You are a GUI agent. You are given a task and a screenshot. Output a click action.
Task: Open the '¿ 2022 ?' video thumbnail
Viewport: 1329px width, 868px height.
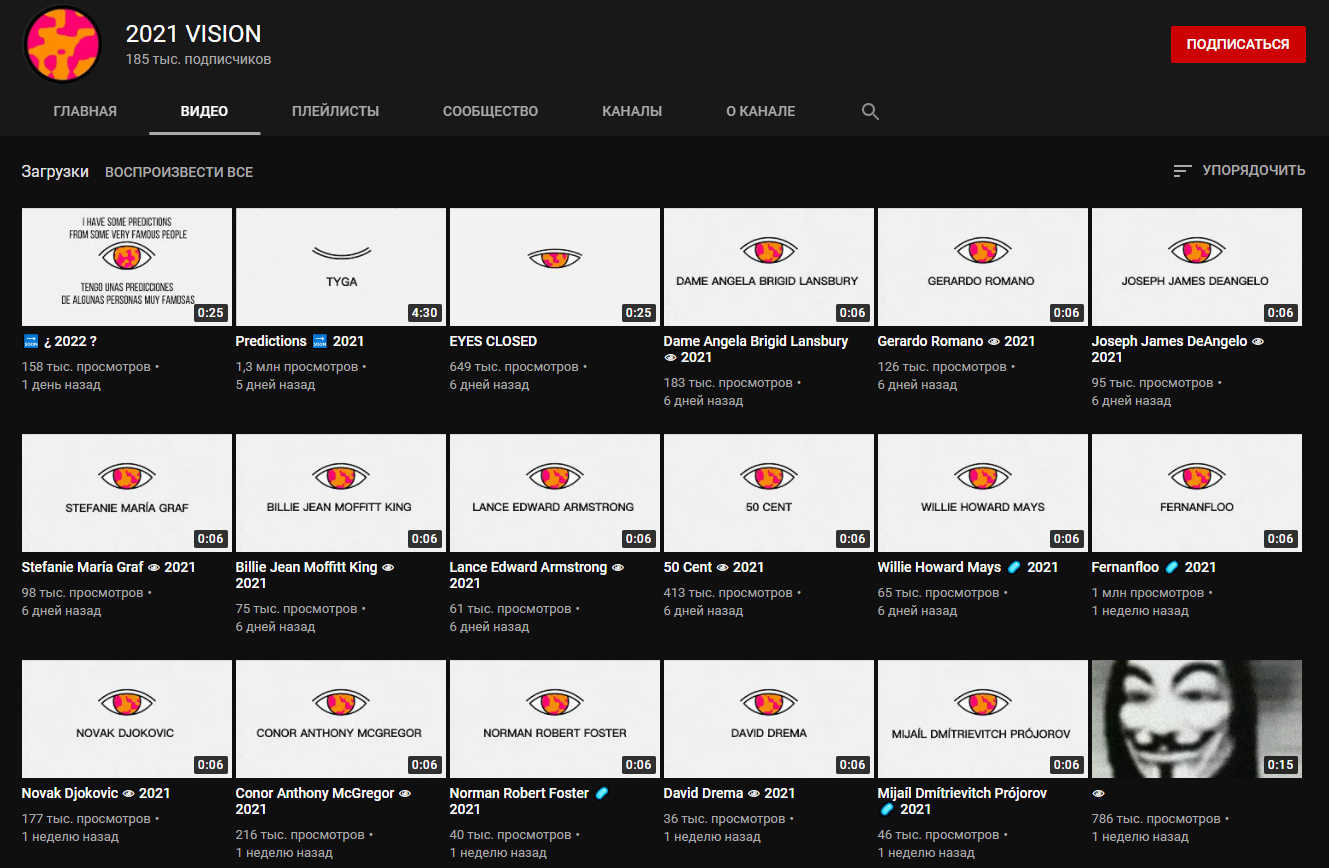pyautogui.click(x=127, y=267)
